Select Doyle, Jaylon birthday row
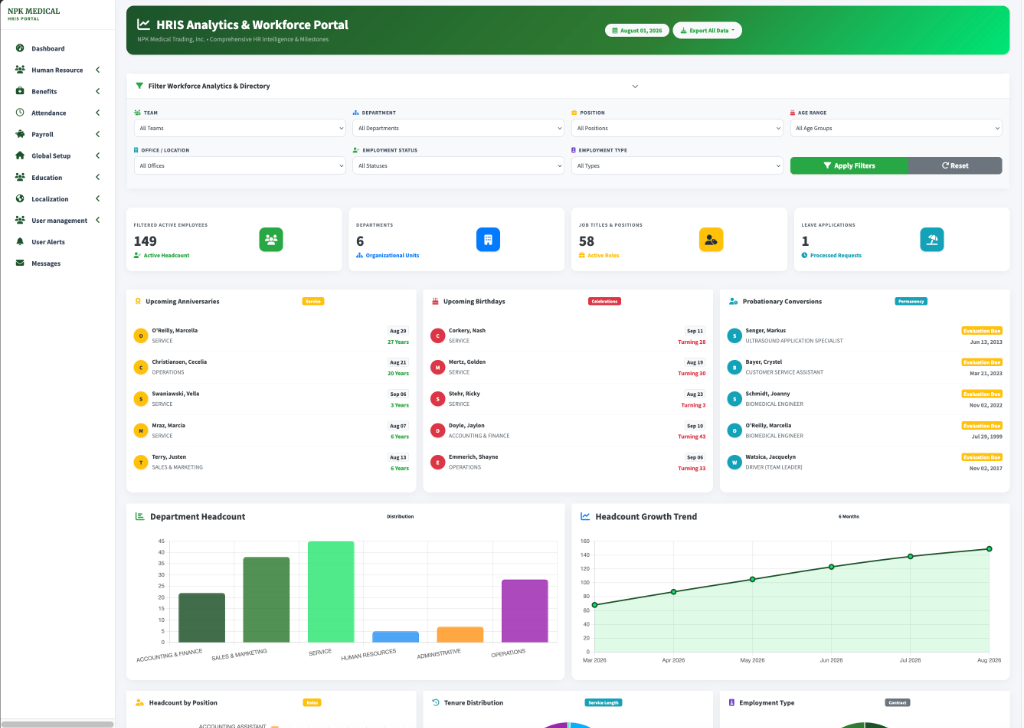Screen dimensions: 1024x728 (x=568, y=430)
